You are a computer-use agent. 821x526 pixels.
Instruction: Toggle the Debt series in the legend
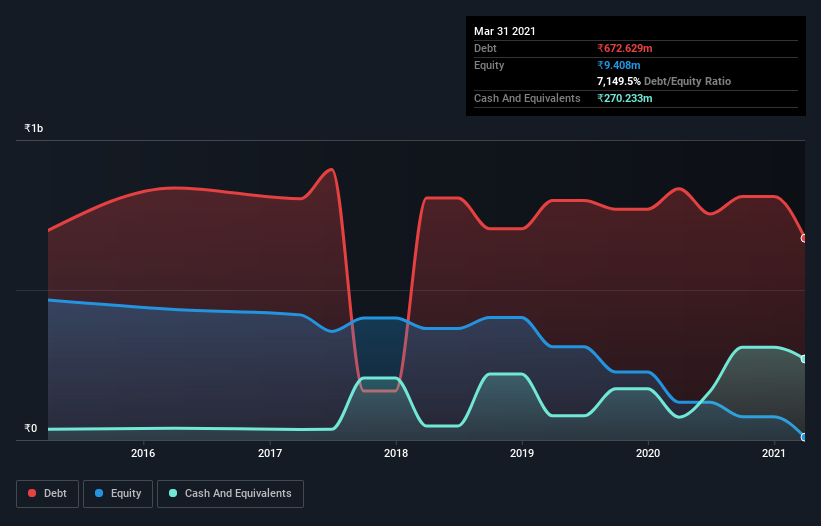[48, 494]
